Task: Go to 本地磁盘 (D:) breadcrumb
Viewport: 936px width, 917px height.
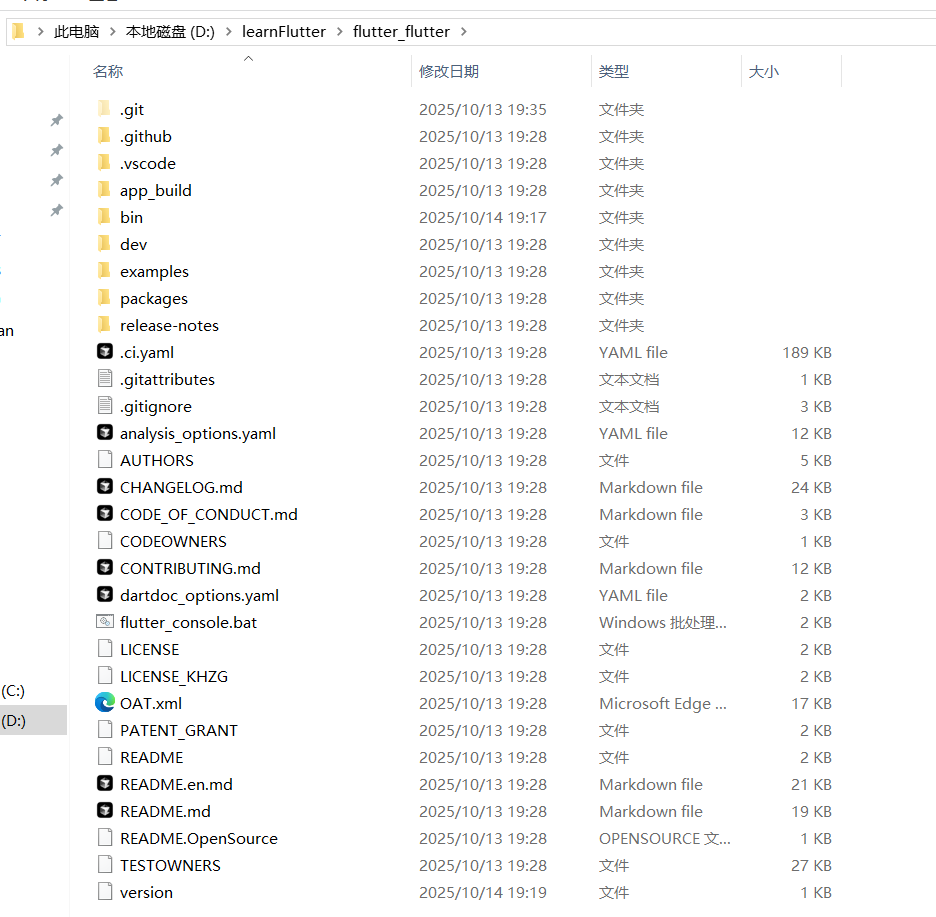Action: (170, 32)
